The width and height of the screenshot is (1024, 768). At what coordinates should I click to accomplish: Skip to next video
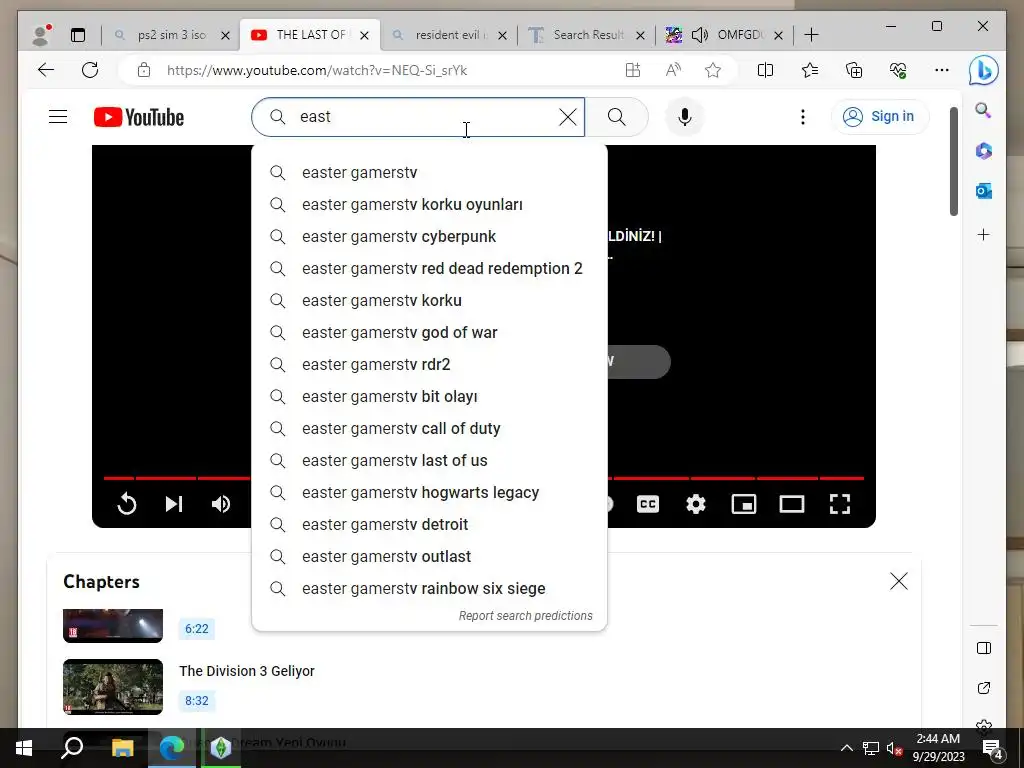click(174, 504)
